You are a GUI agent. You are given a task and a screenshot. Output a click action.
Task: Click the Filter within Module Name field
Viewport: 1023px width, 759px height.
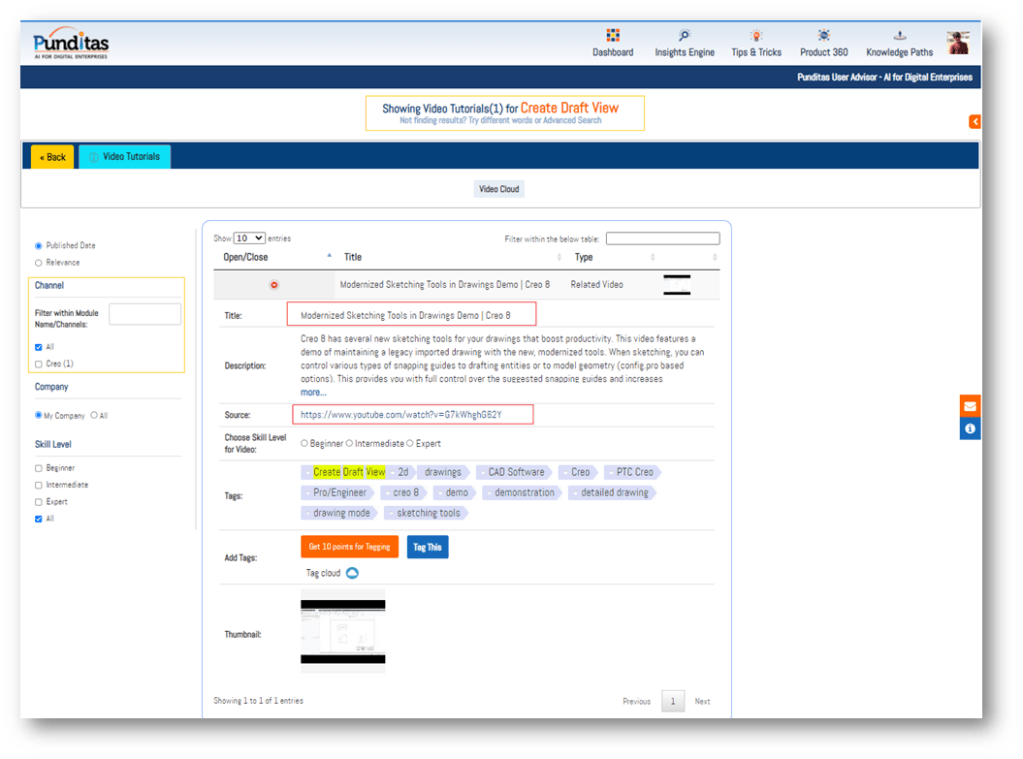(144, 314)
